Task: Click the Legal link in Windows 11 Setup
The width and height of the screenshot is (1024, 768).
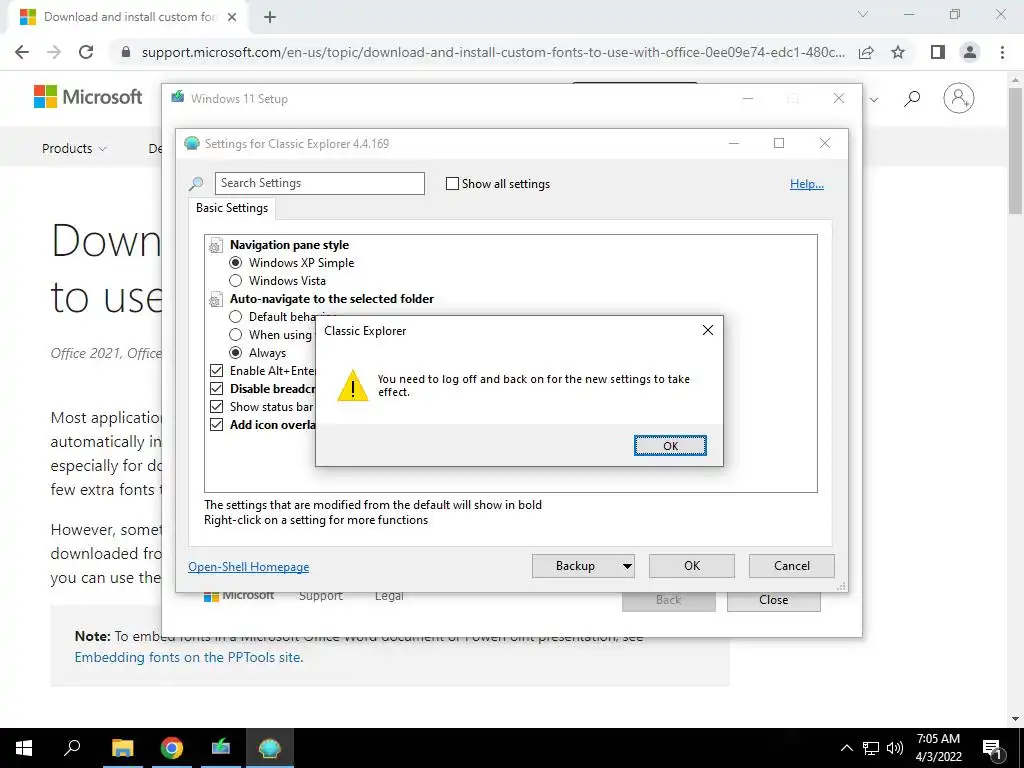Action: pos(389,596)
